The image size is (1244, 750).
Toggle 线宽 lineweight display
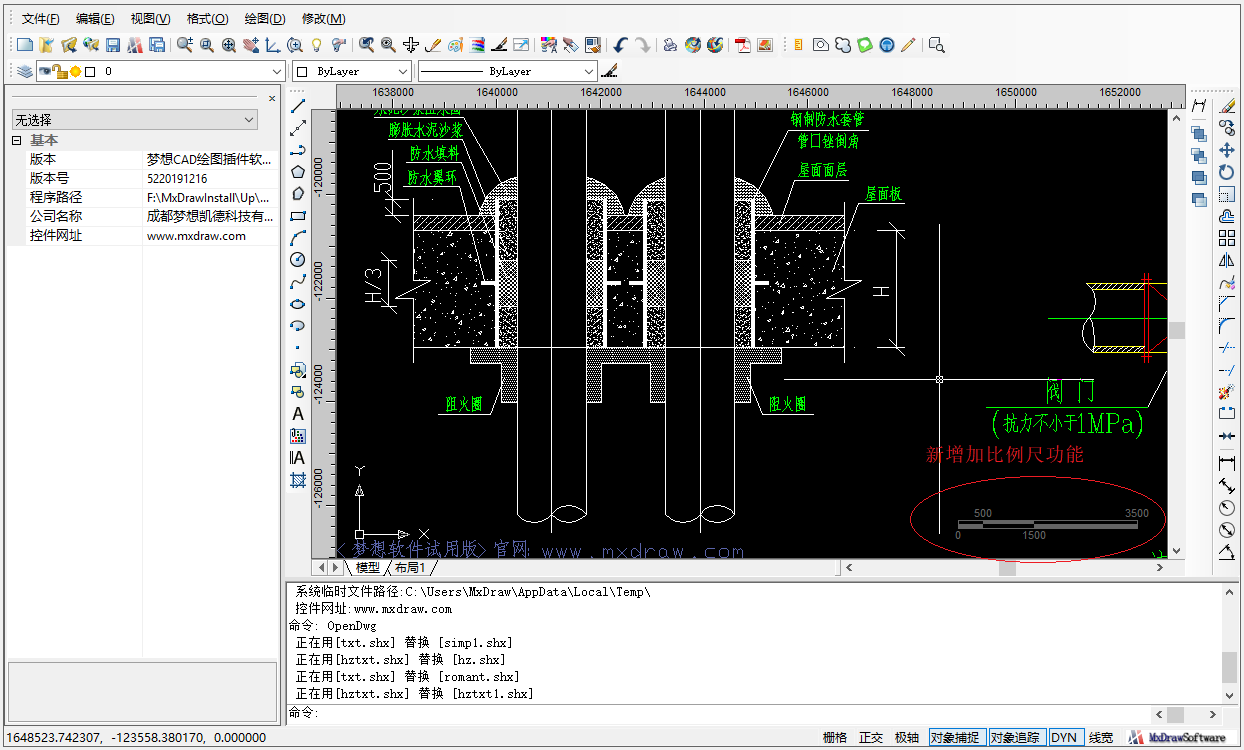click(x=1101, y=738)
